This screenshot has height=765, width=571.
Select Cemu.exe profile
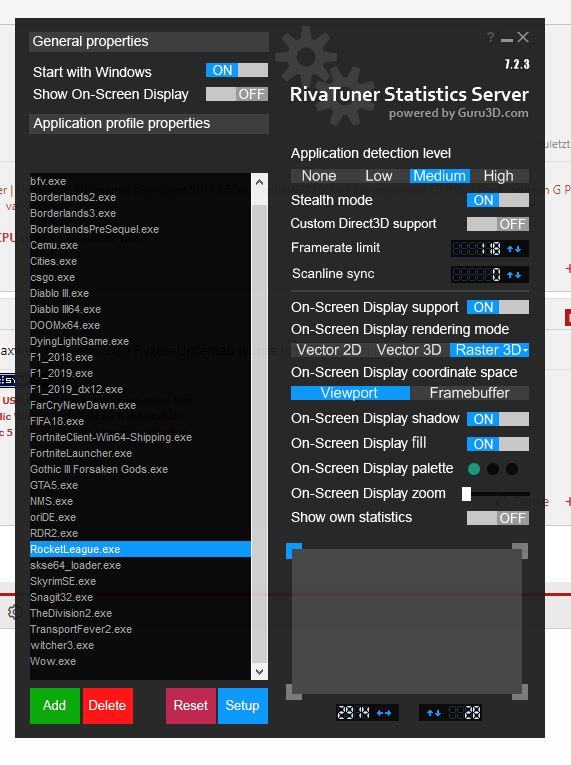pyautogui.click(x=141, y=245)
